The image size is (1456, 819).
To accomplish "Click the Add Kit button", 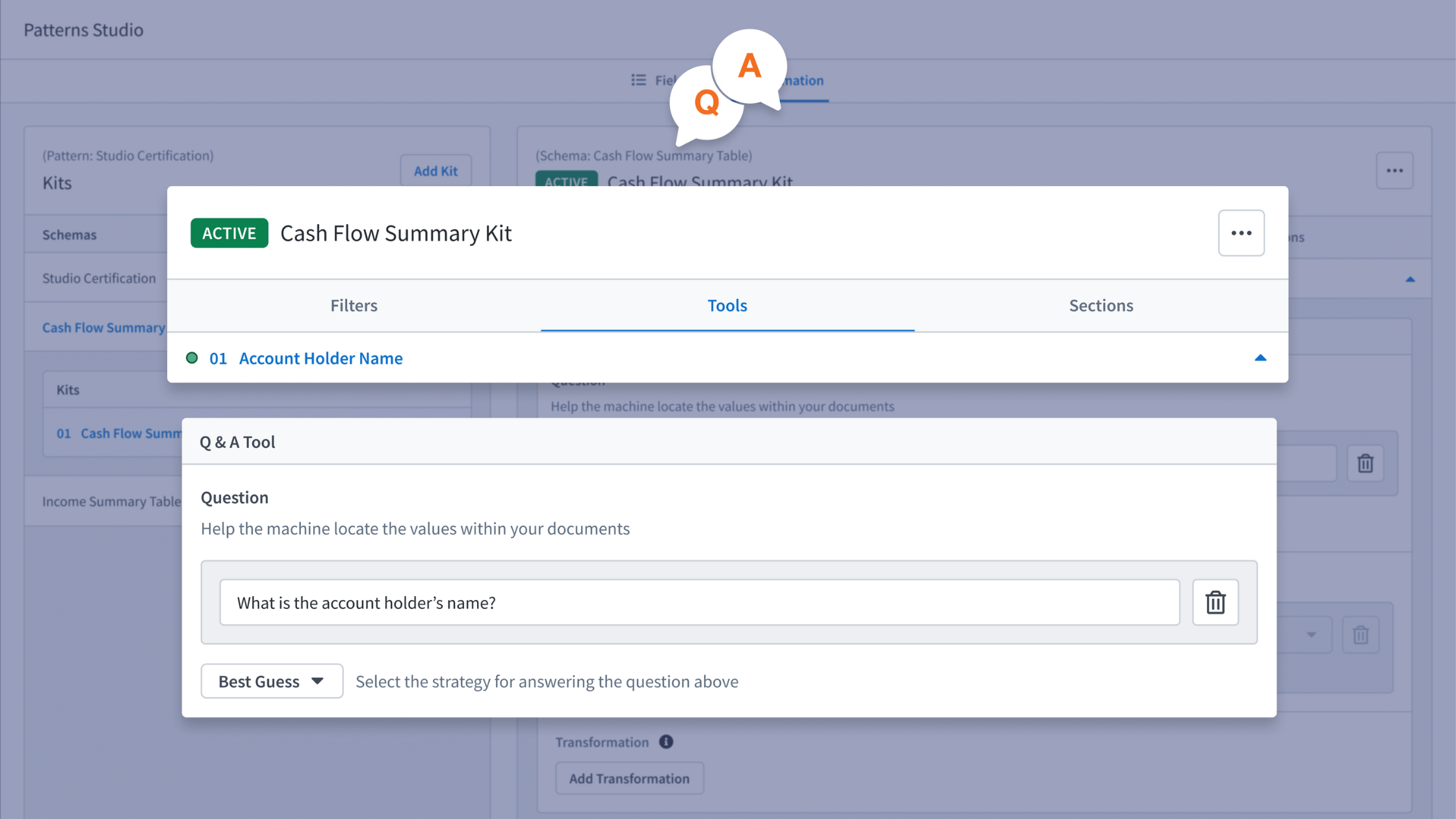I will (x=435, y=171).
